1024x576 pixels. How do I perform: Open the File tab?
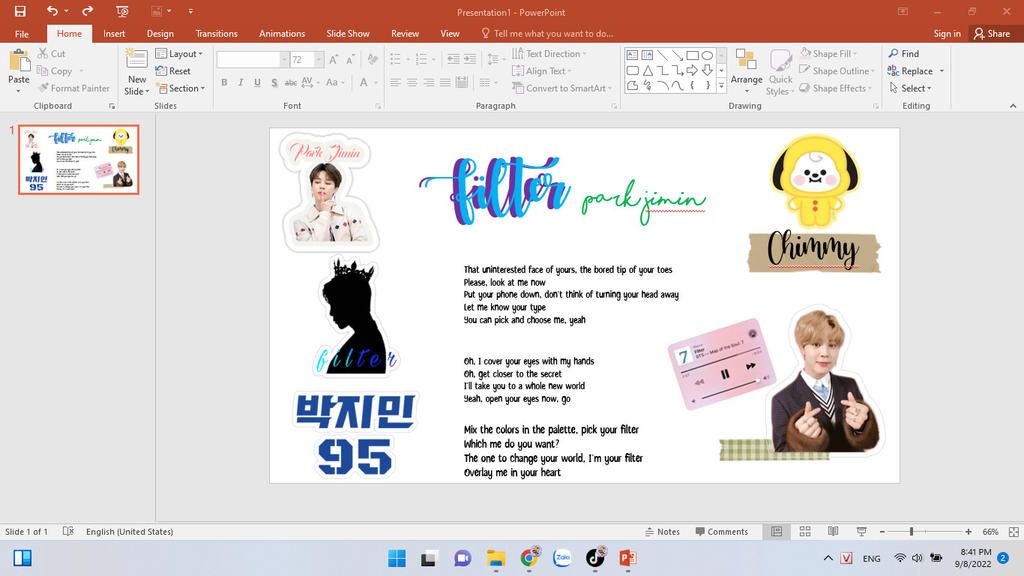(22, 33)
